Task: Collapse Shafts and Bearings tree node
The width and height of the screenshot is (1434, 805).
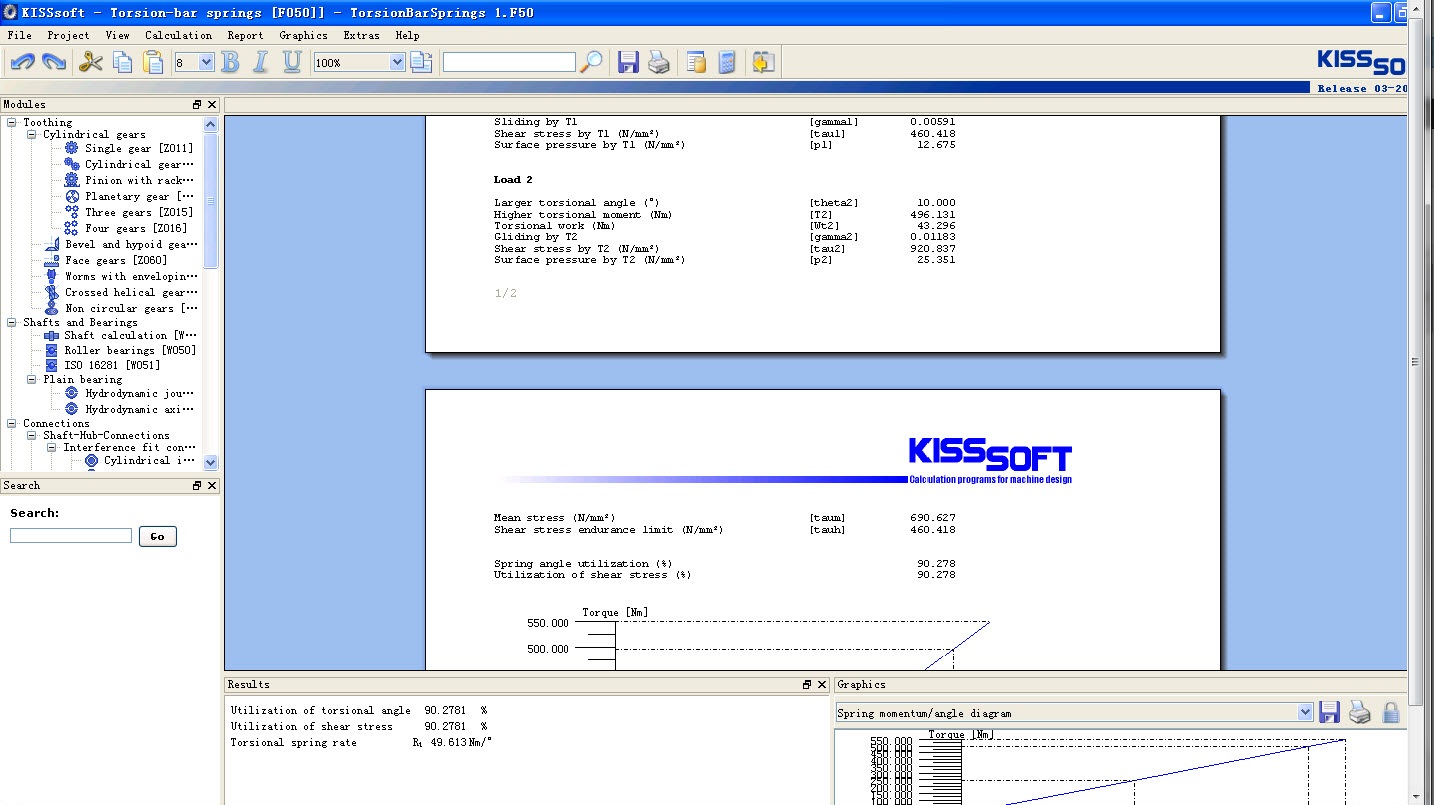Action: (x=12, y=322)
